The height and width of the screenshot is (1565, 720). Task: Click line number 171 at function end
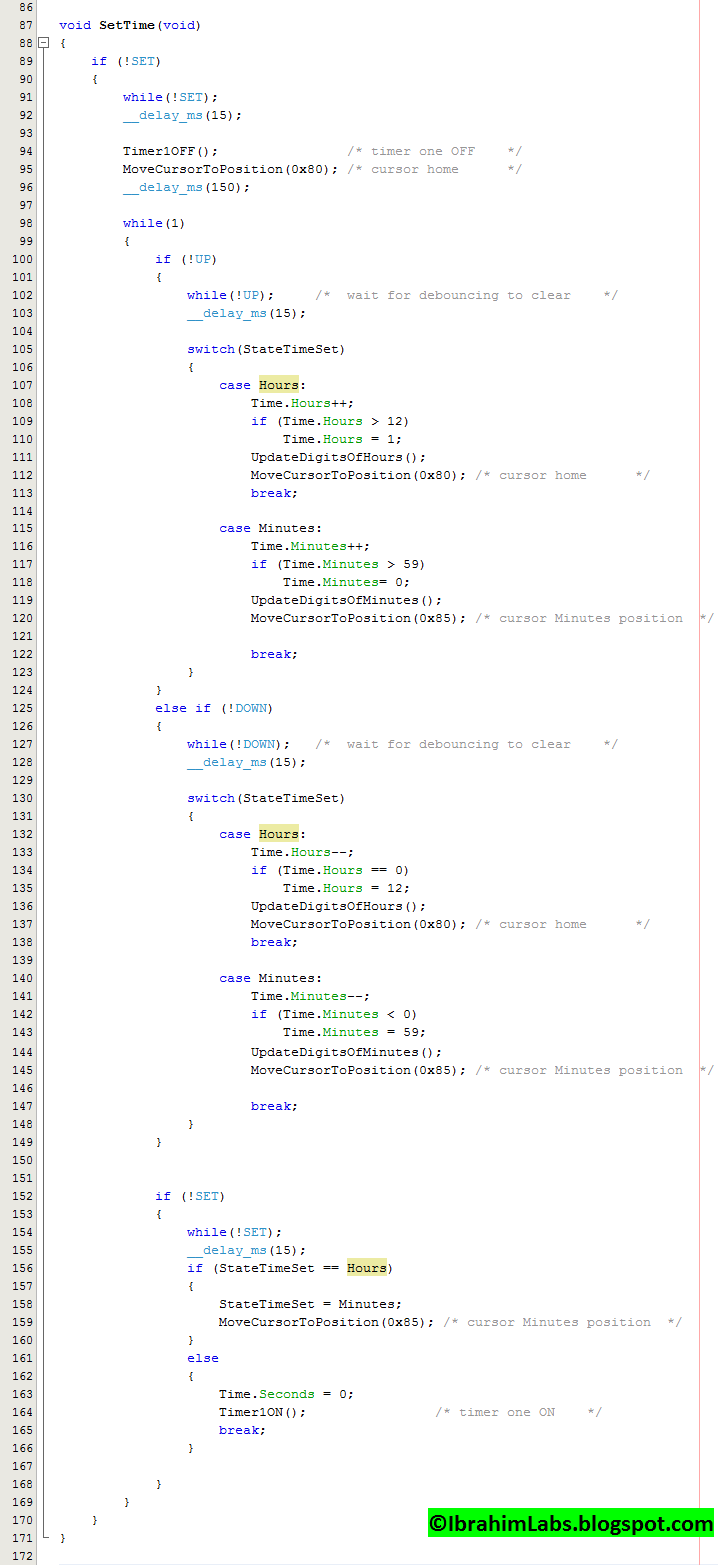22,1538
